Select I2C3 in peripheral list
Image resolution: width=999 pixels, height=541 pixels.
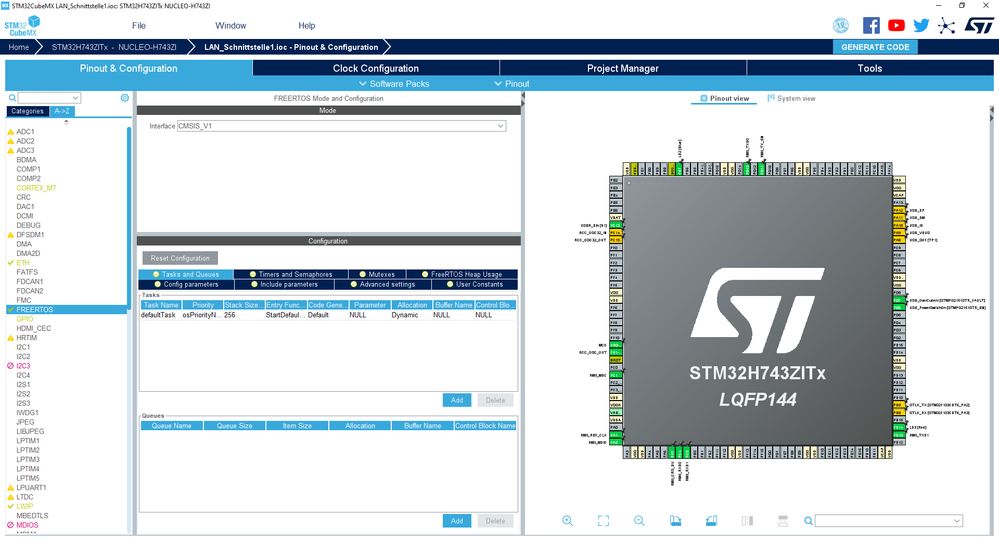coord(23,366)
